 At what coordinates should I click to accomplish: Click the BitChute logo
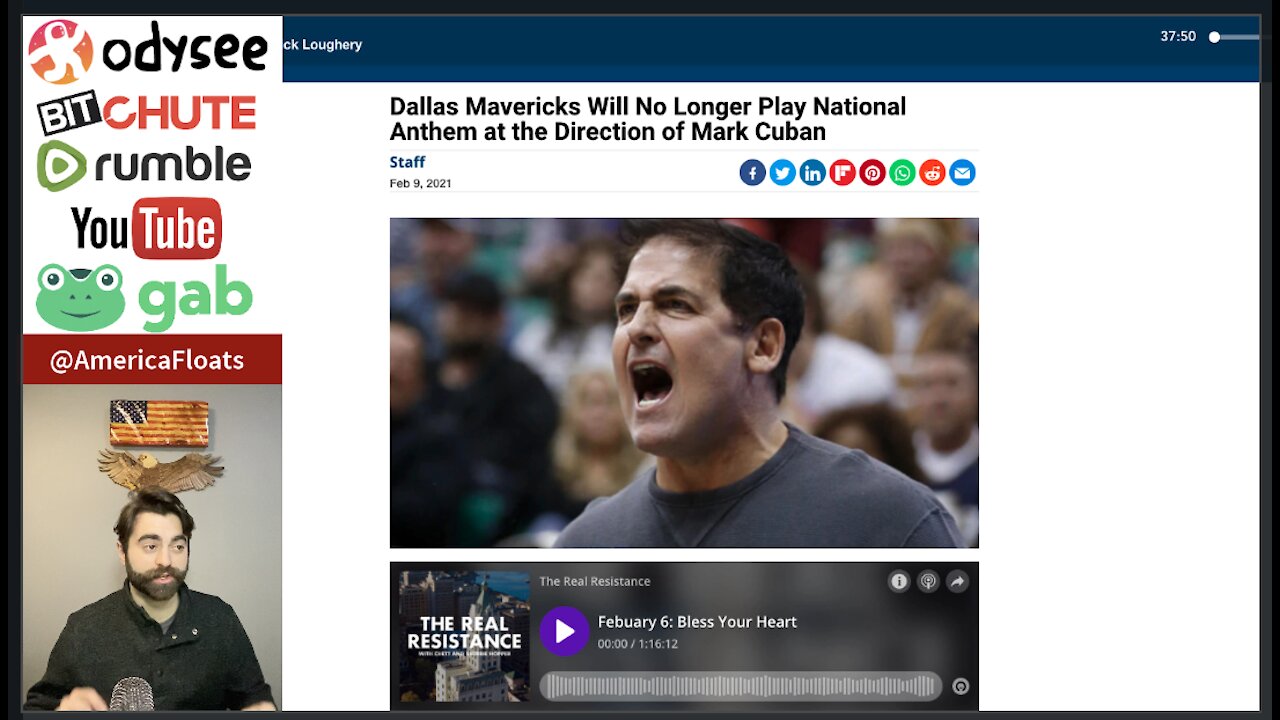[x=147, y=112]
